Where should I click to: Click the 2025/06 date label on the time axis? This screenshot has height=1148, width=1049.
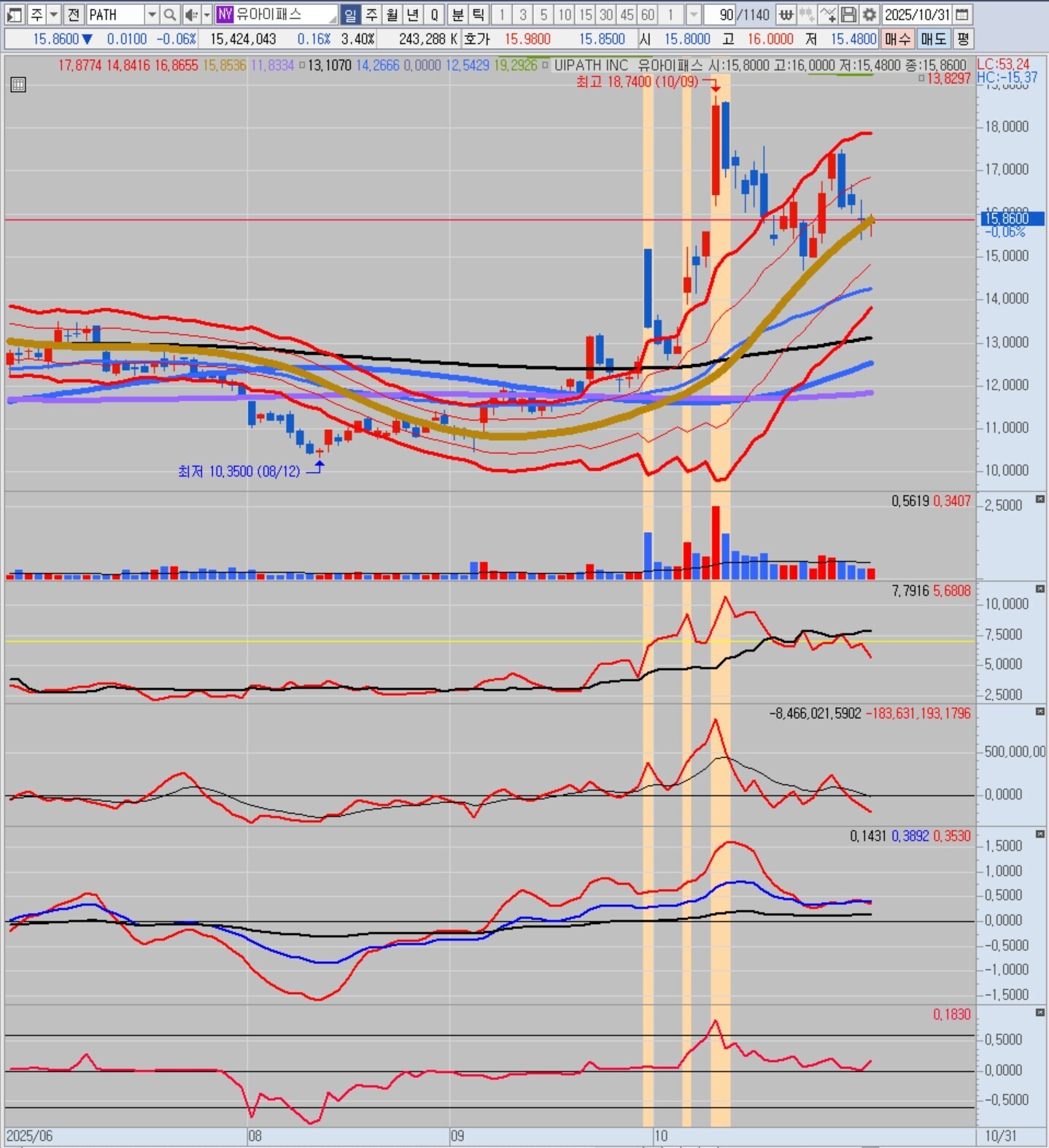click(30, 1136)
